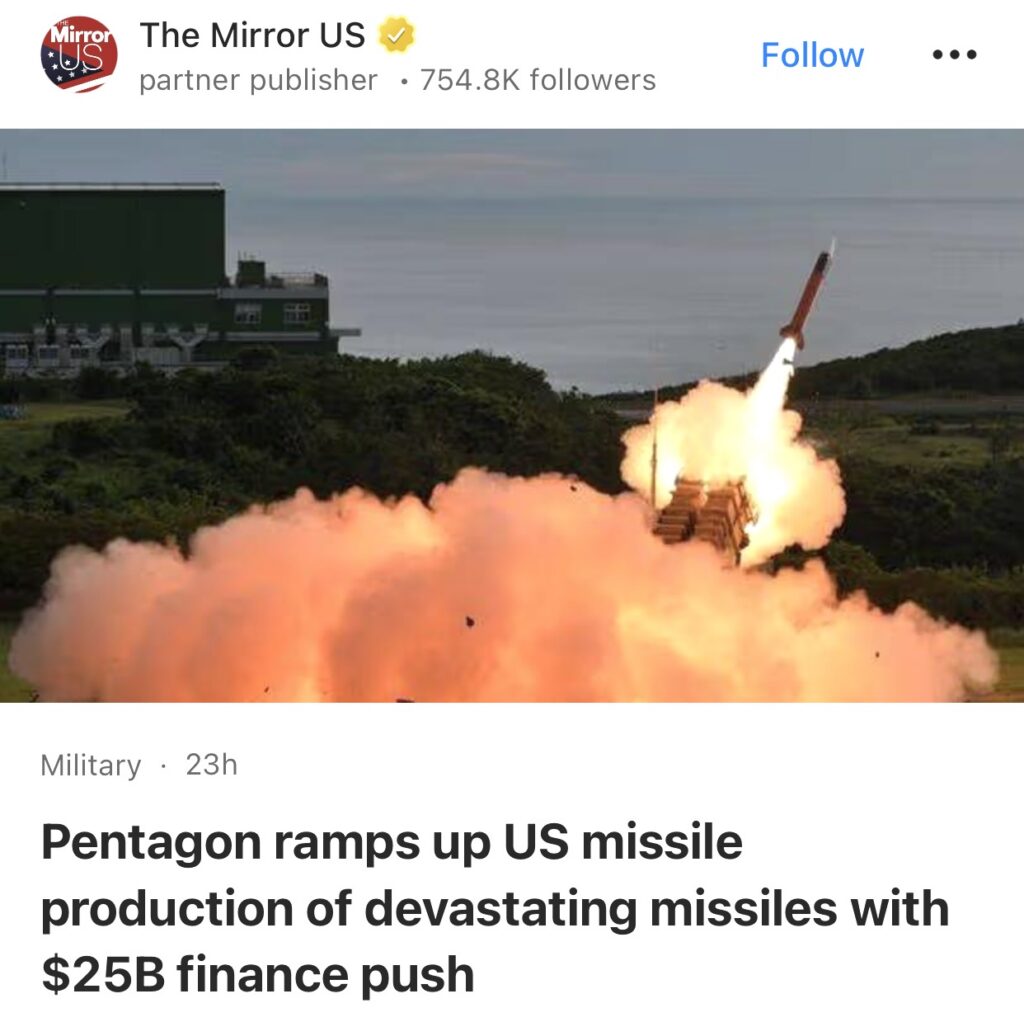Open the missile launch article image

(x=512, y=415)
